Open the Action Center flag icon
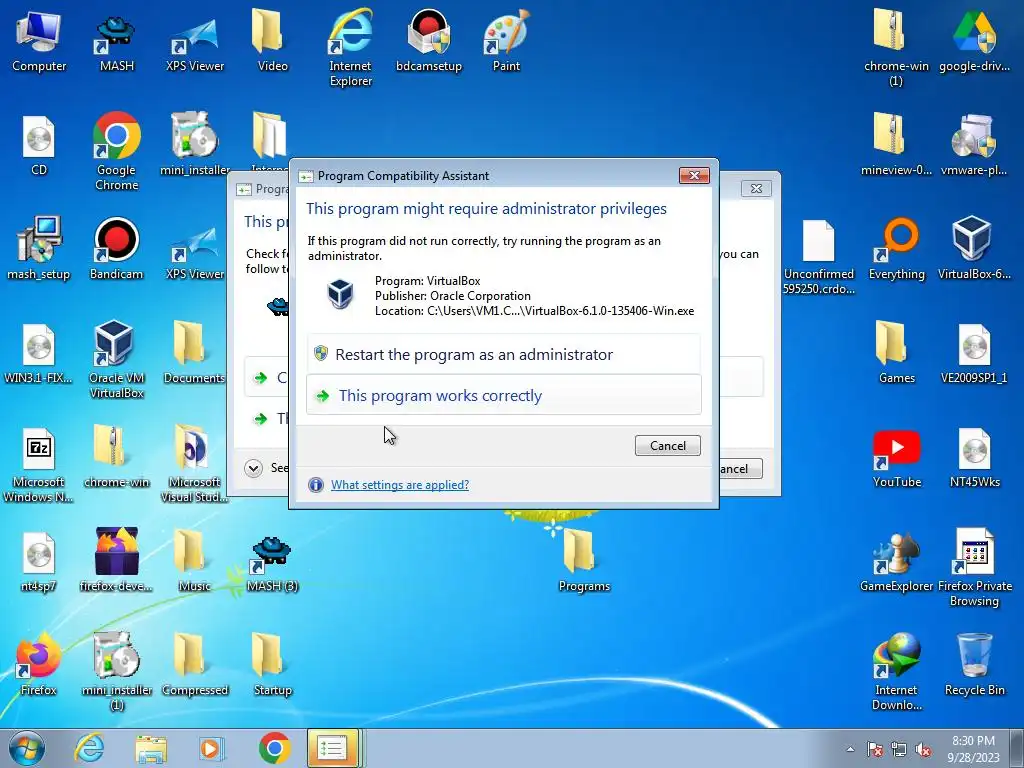This screenshot has height=768, width=1024. [875, 749]
